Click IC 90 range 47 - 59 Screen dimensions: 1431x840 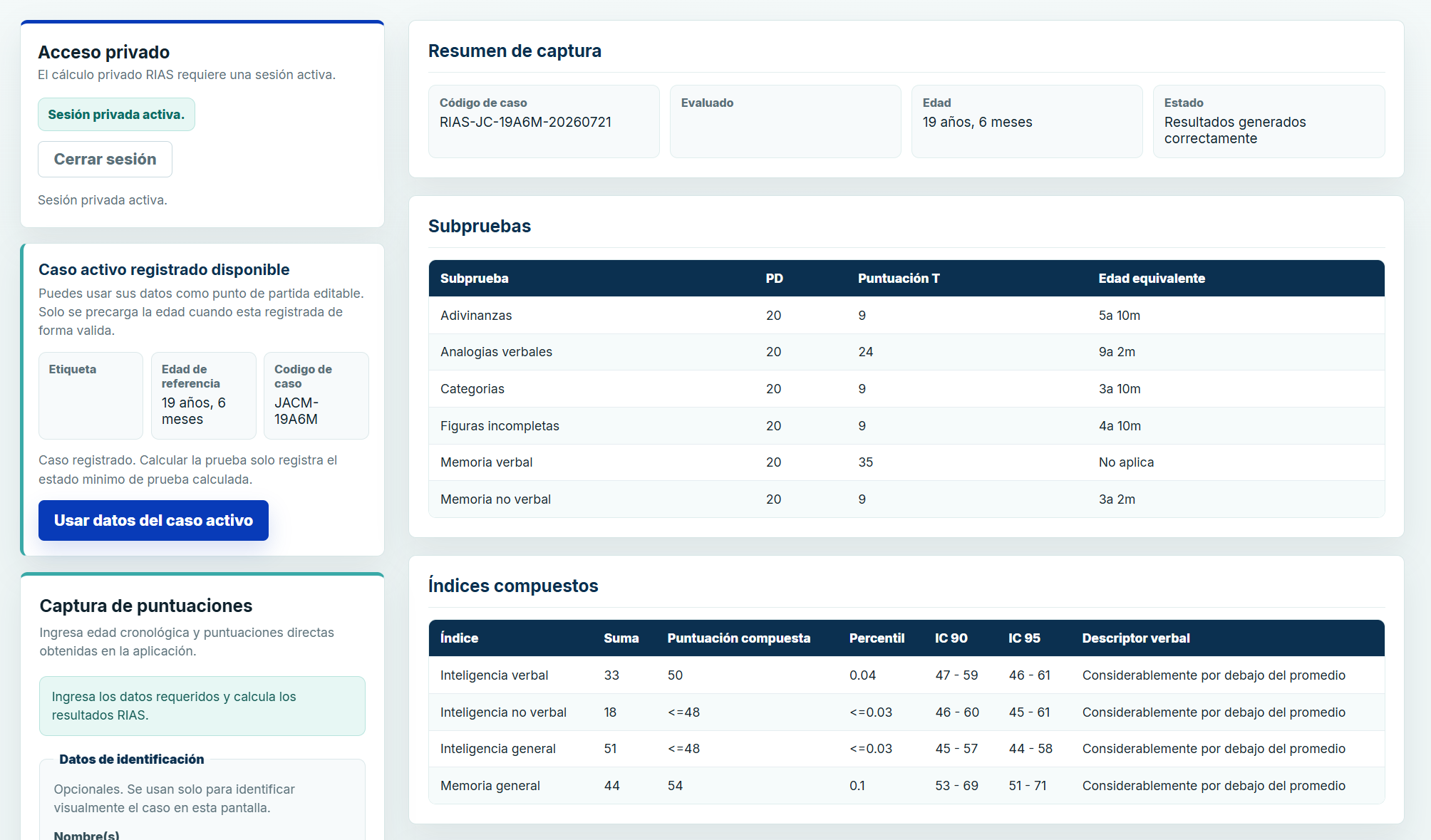(x=956, y=675)
